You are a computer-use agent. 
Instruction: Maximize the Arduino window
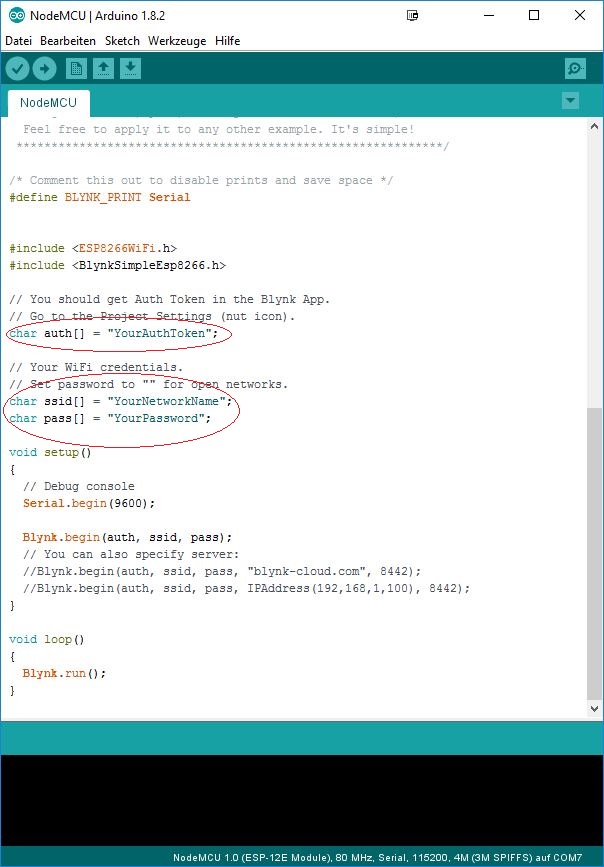click(x=534, y=15)
